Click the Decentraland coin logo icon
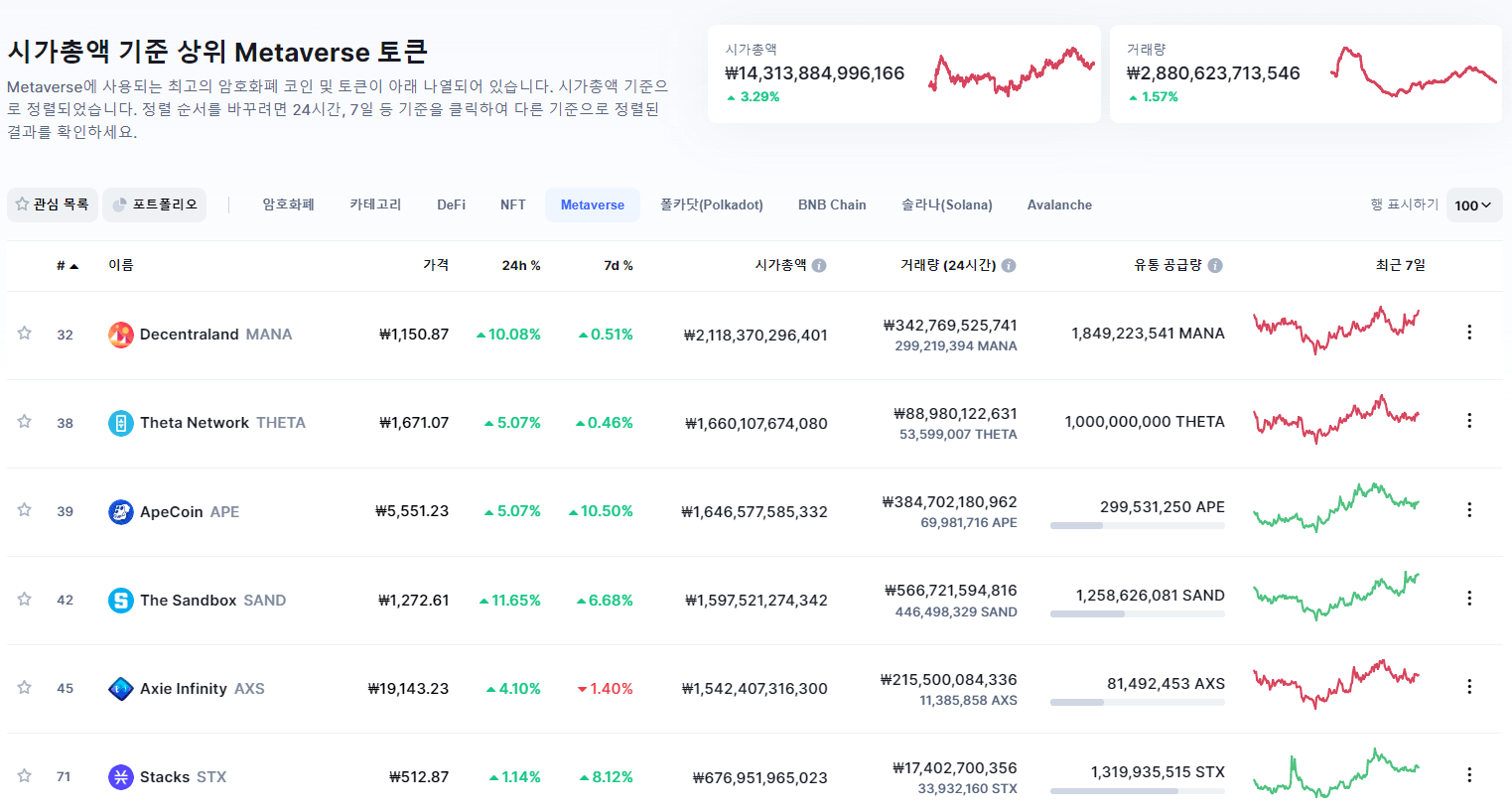The height and width of the screenshot is (812, 1512). (121, 335)
